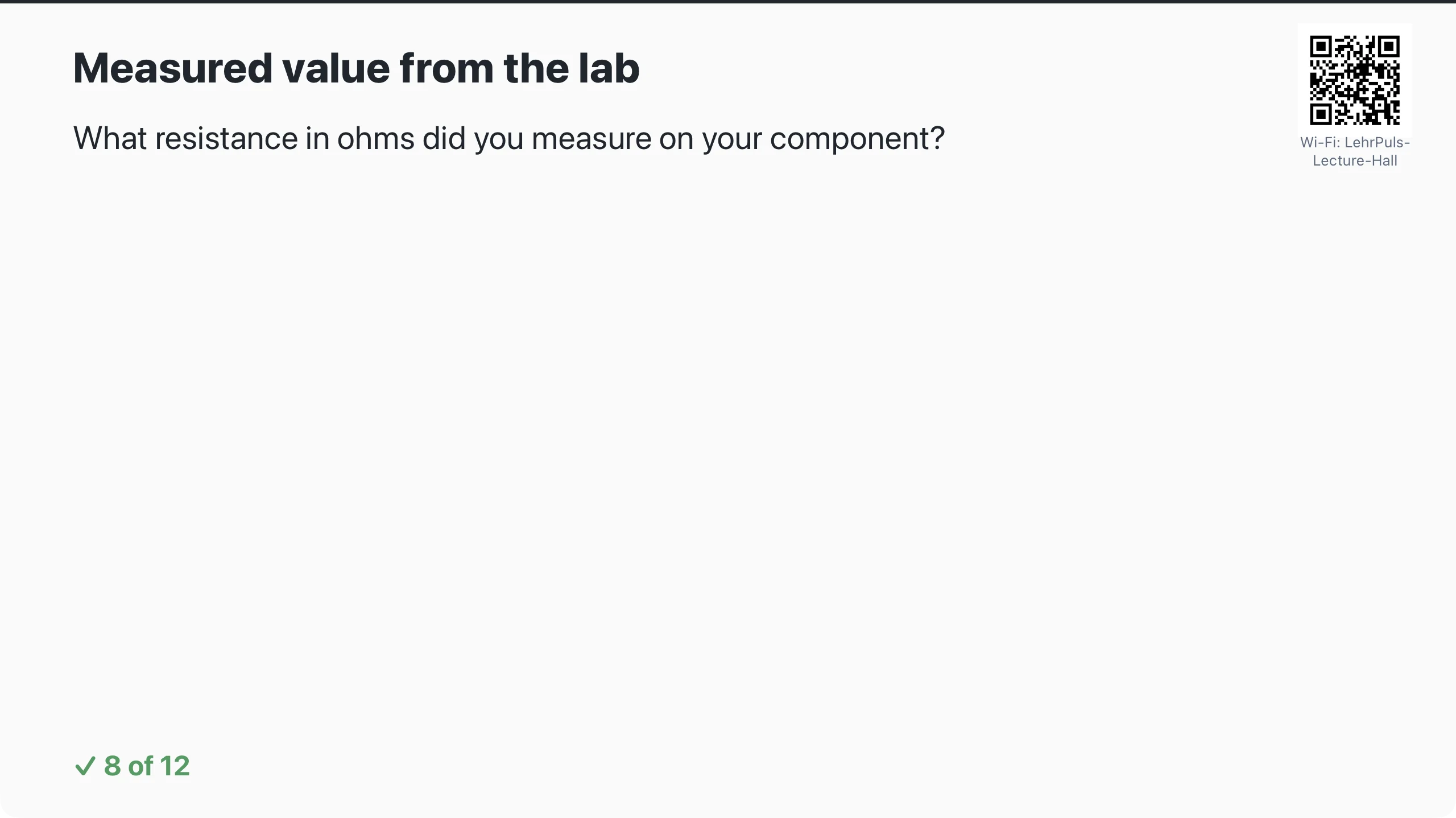Click the Wi-Fi LehrPuls-Lecture-Hall label
This screenshot has height=818, width=1456.
(x=1355, y=151)
